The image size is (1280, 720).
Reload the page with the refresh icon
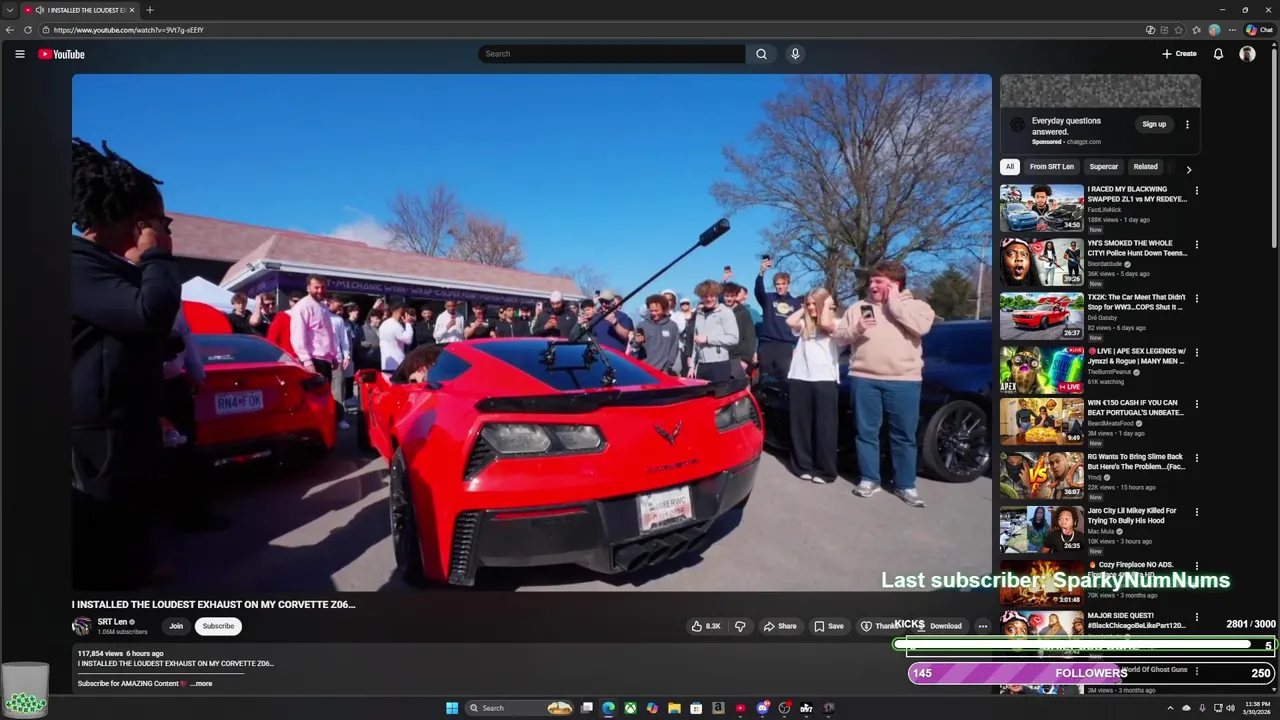(28, 30)
